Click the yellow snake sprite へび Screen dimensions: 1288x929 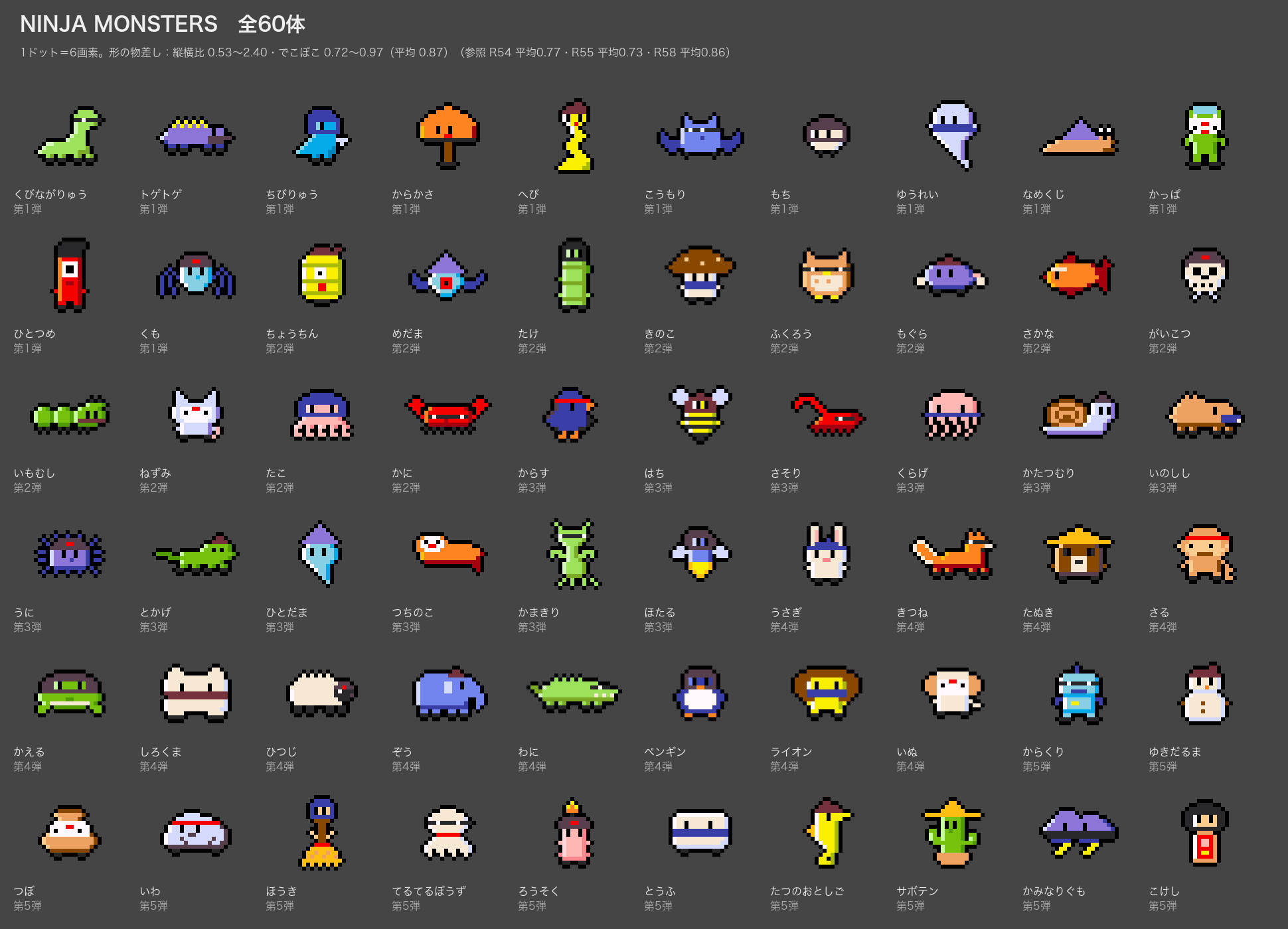574,136
